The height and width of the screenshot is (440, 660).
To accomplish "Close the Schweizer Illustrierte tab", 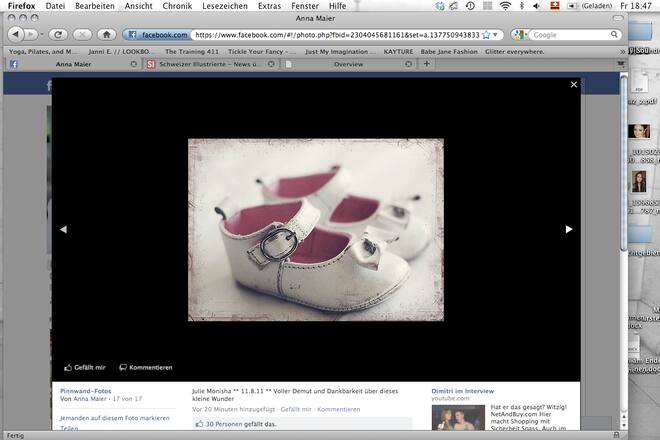I will coord(272,64).
